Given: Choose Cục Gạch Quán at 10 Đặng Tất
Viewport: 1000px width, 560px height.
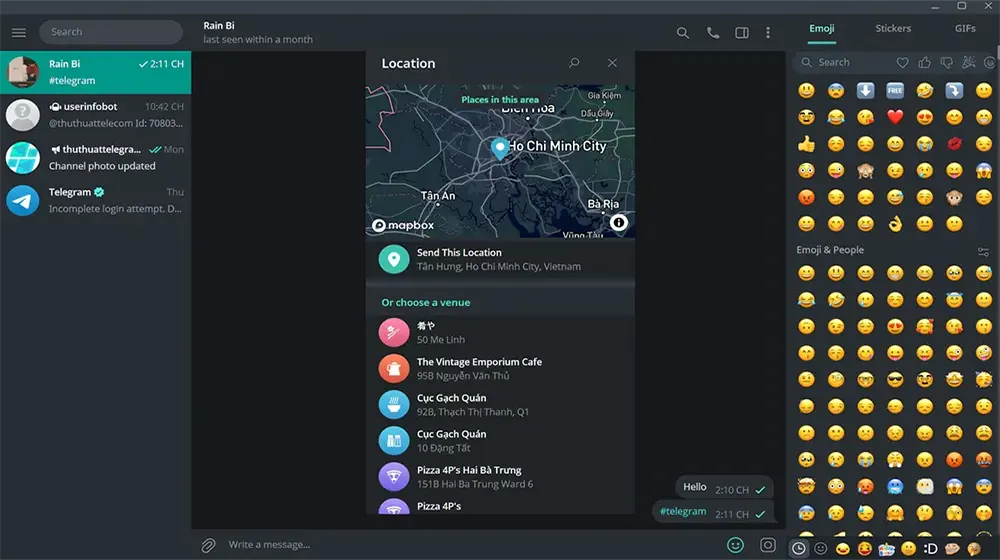Looking at the screenshot, I should point(500,440).
